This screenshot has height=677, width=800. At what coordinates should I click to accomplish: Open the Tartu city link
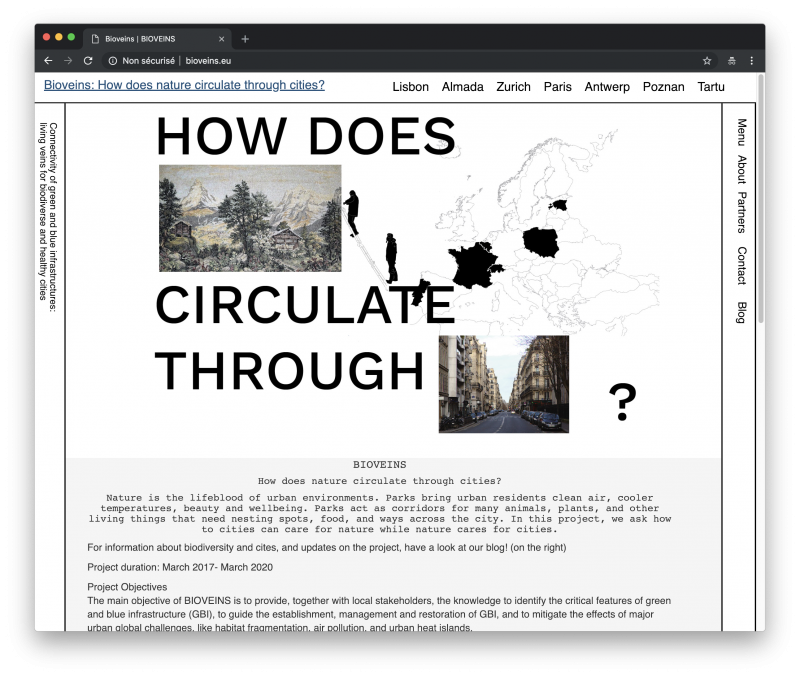pos(711,87)
